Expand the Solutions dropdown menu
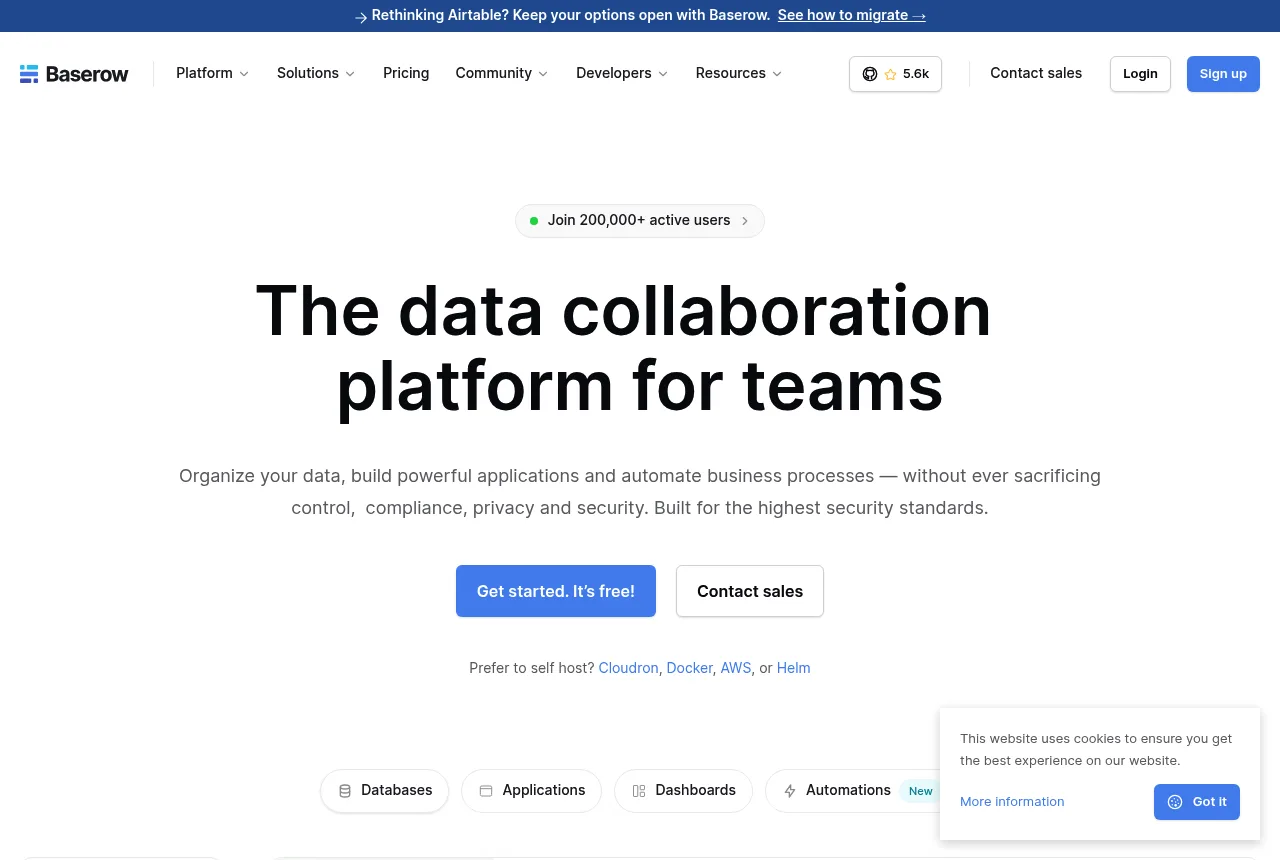 (x=316, y=73)
